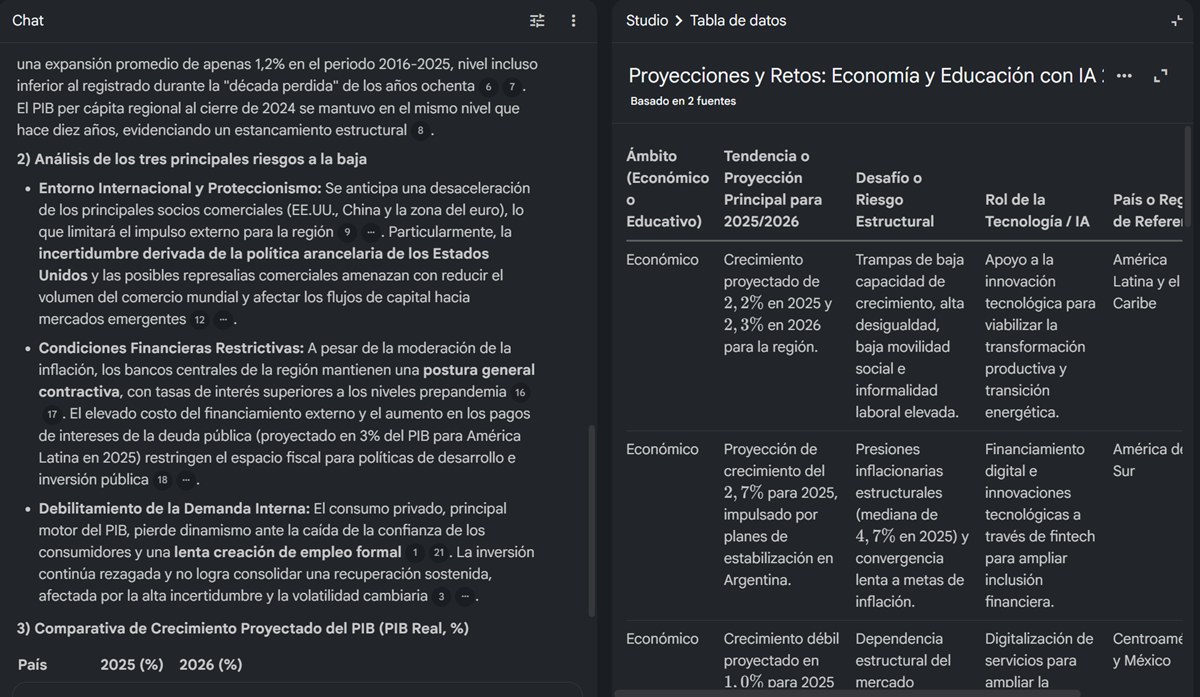1200x697 pixels.
Task: Open citation 9 after 'para la región'
Action: coord(347,233)
